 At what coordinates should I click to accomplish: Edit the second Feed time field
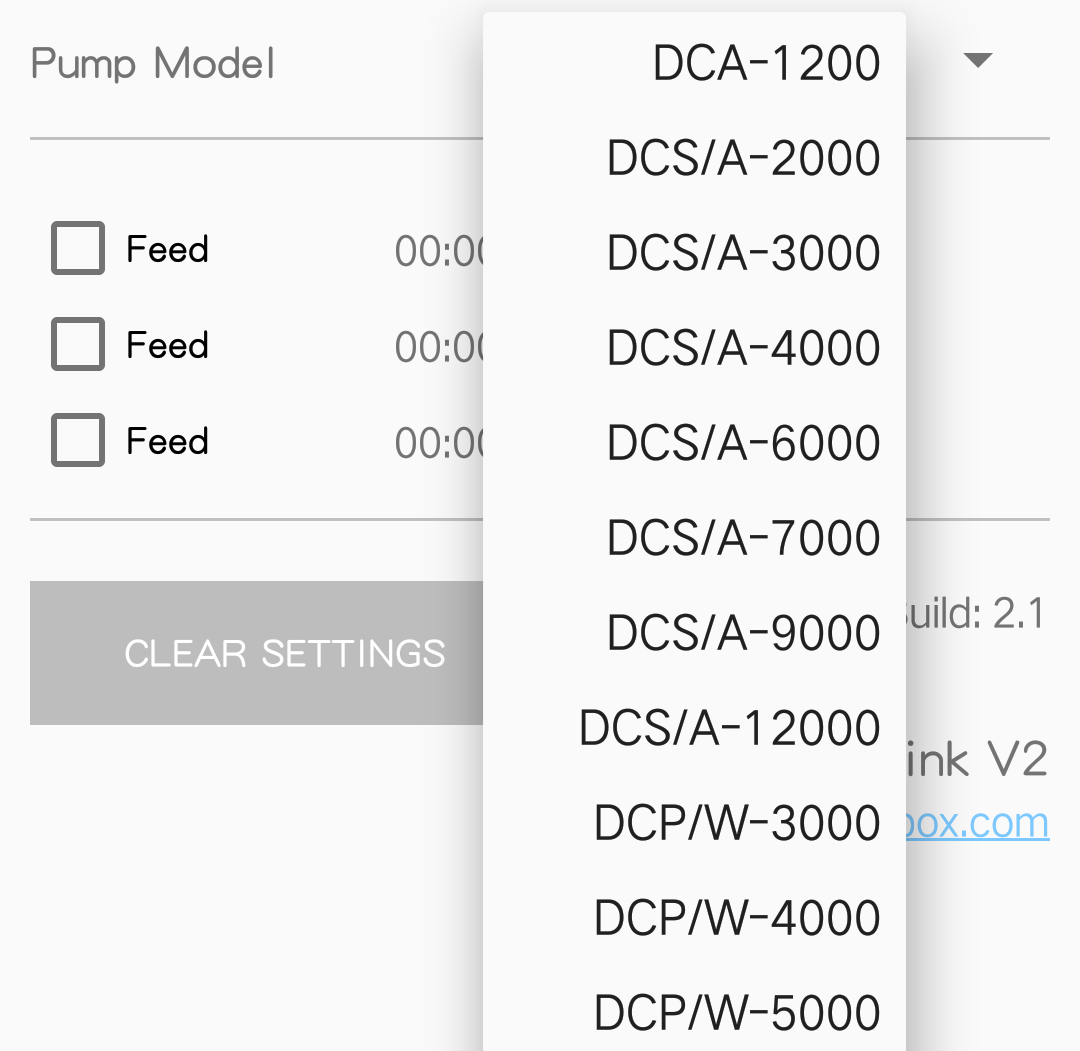point(439,346)
